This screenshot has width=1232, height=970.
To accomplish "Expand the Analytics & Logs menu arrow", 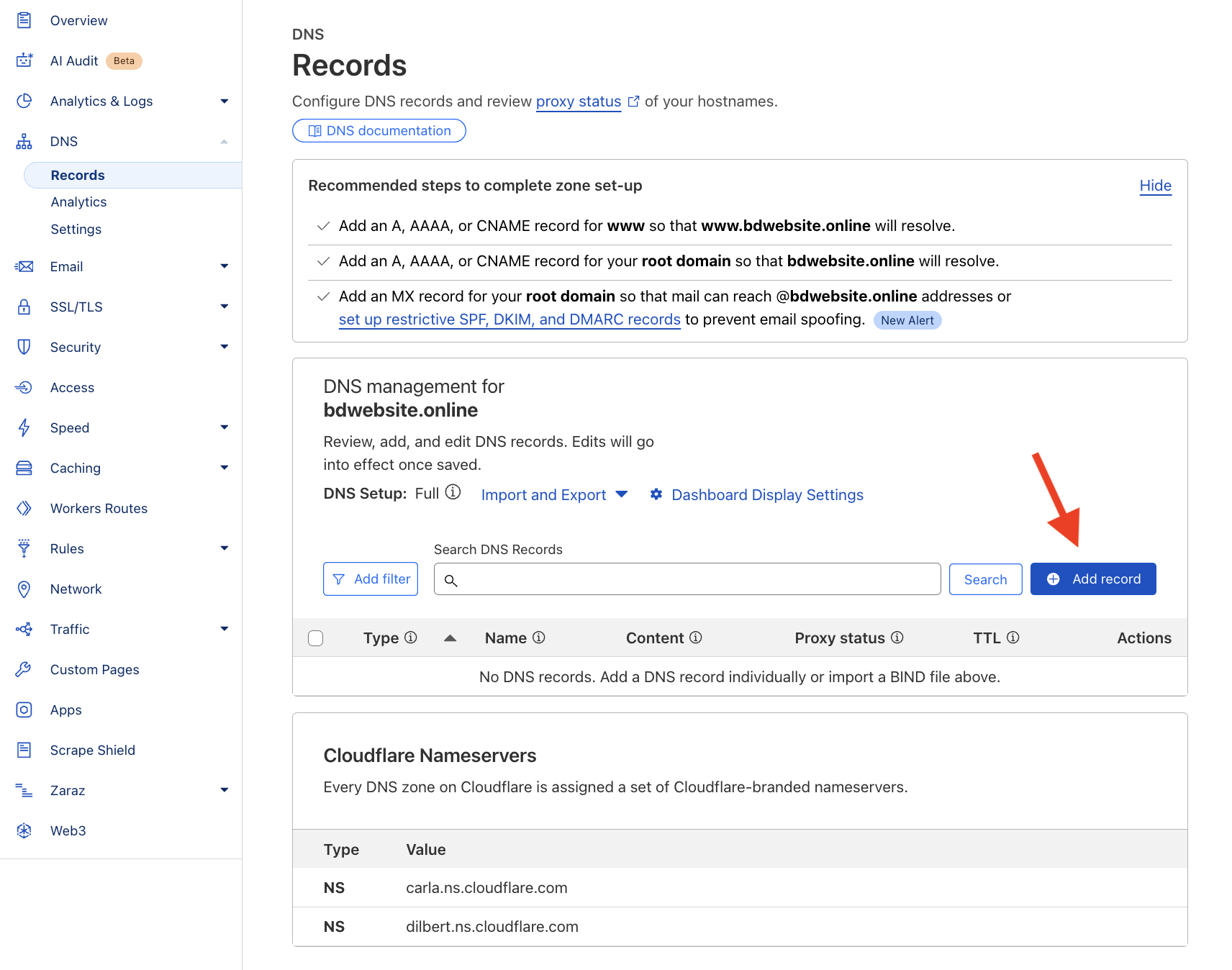I will point(225,101).
